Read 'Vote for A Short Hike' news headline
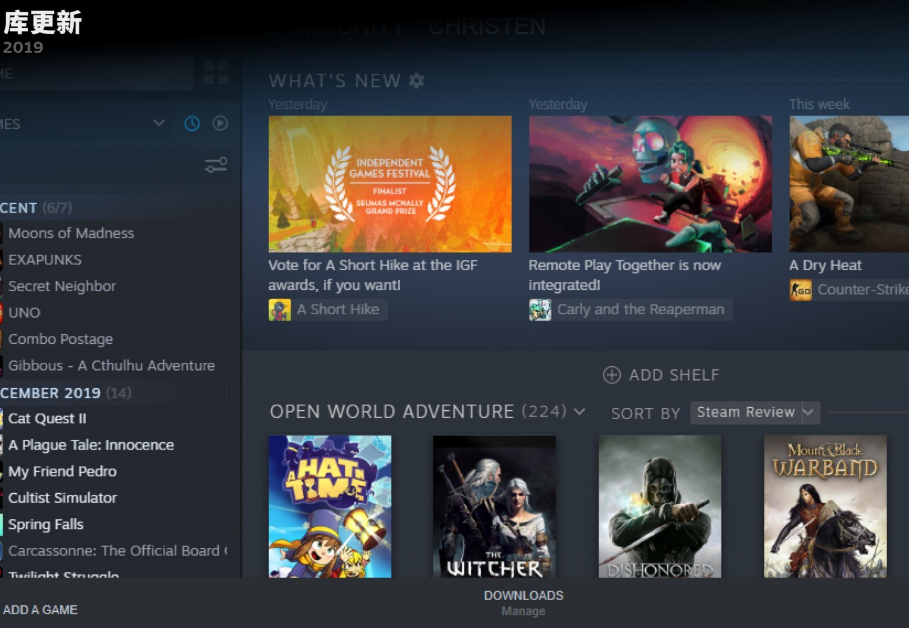Image resolution: width=909 pixels, height=628 pixels. 373,275
